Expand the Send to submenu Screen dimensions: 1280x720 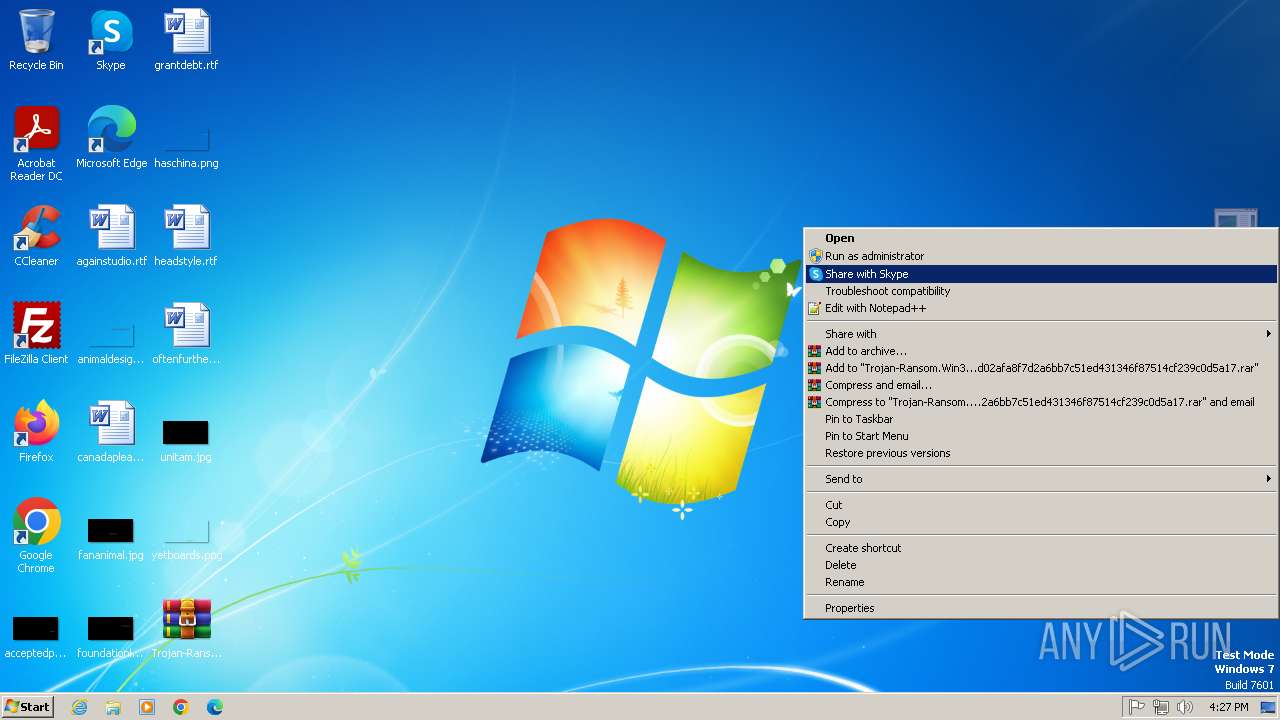(x=1041, y=479)
